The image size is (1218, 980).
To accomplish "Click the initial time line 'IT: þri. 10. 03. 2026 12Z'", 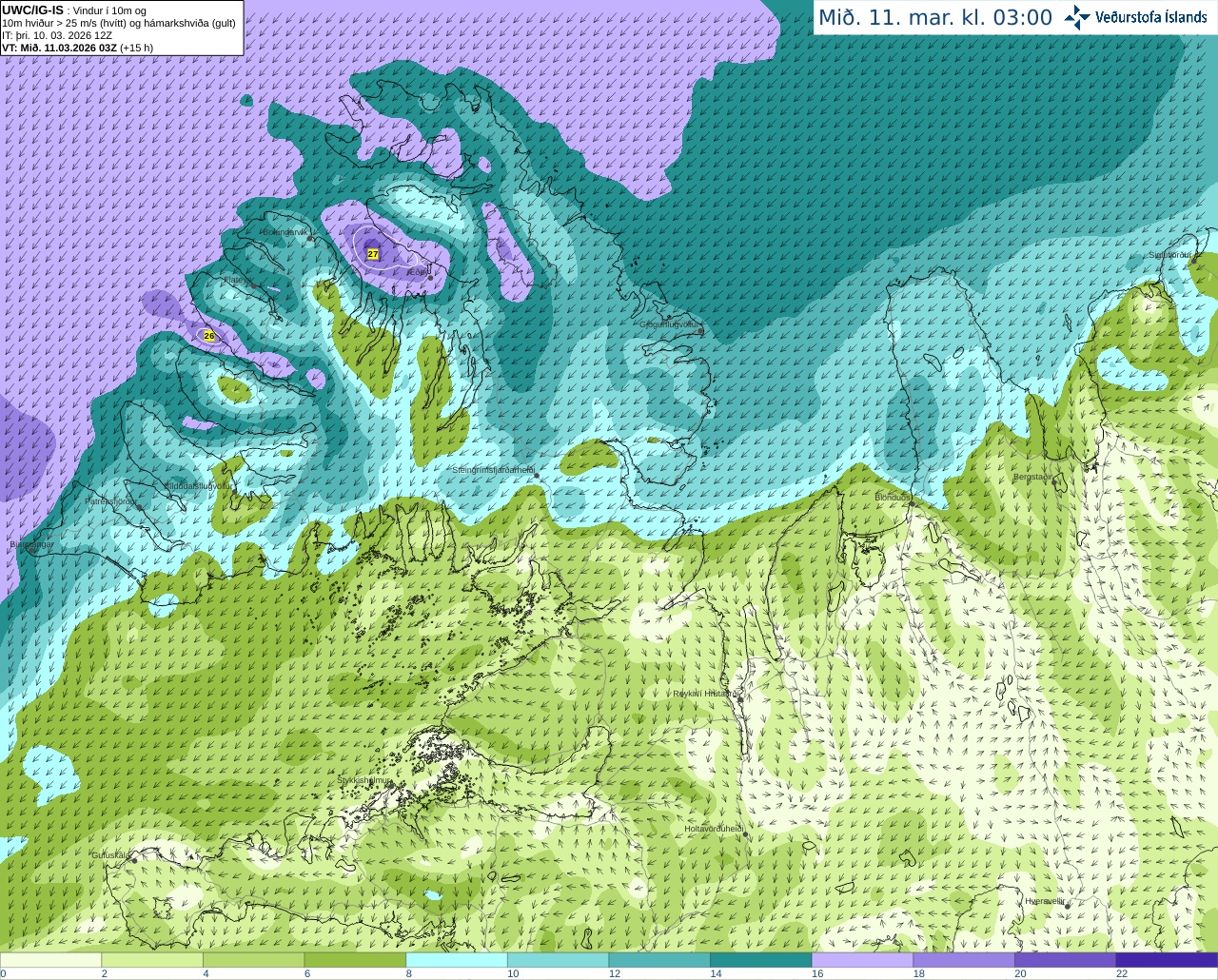I will 57,35.
